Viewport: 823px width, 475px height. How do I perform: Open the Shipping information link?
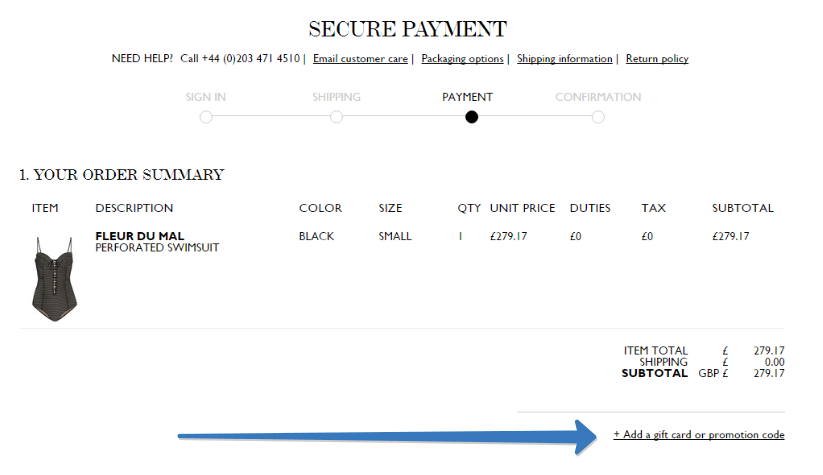click(x=564, y=59)
